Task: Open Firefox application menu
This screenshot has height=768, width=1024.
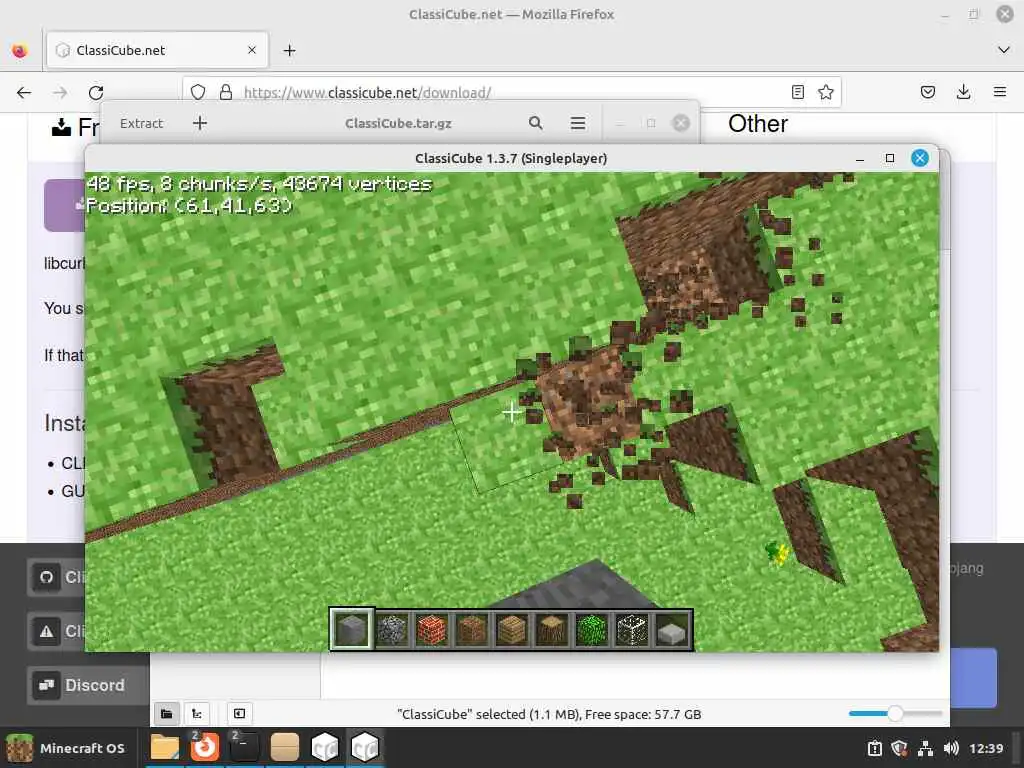Action: (x=1000, y=92)
